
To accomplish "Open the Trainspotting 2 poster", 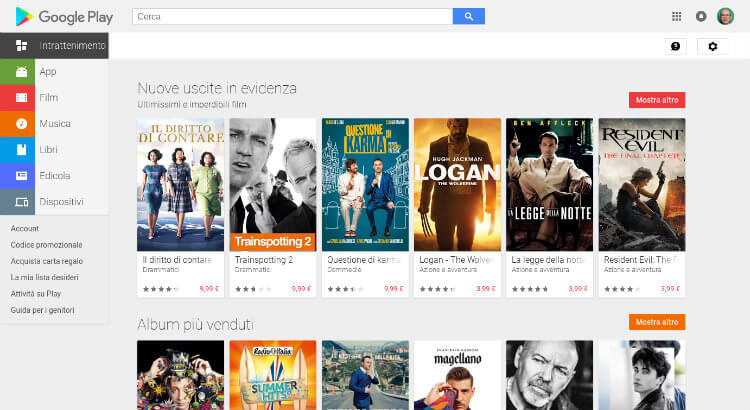I will pos(273,185).
